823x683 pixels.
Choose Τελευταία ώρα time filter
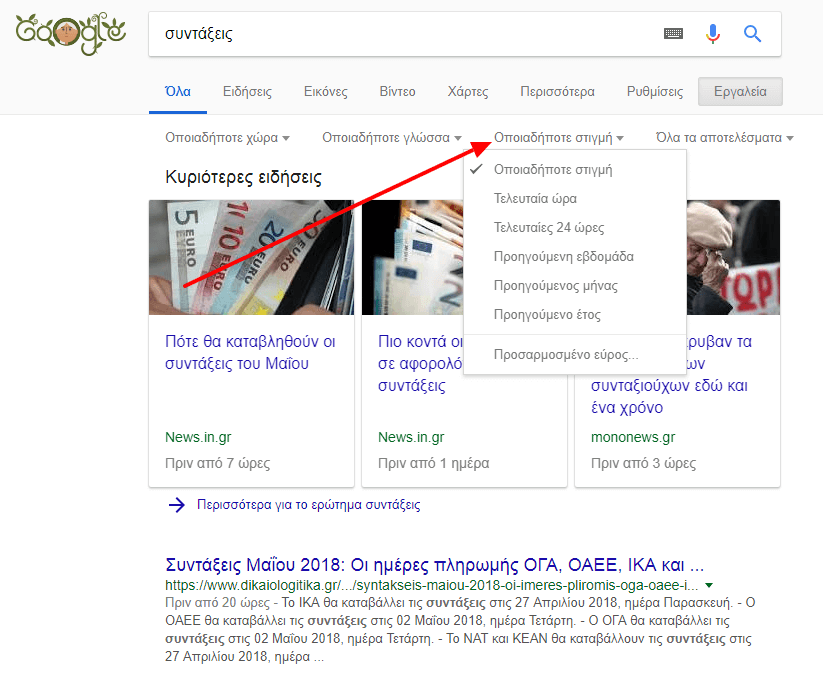point(535,198)
